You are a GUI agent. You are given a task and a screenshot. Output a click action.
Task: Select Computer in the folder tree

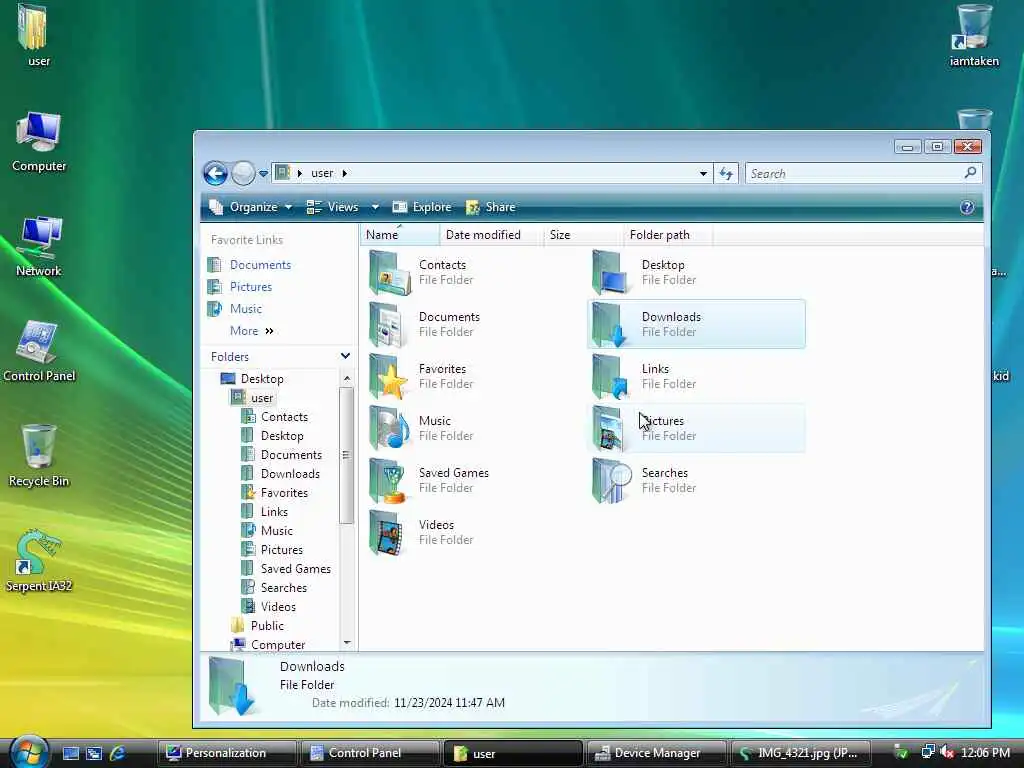click(x=278, y=645)
